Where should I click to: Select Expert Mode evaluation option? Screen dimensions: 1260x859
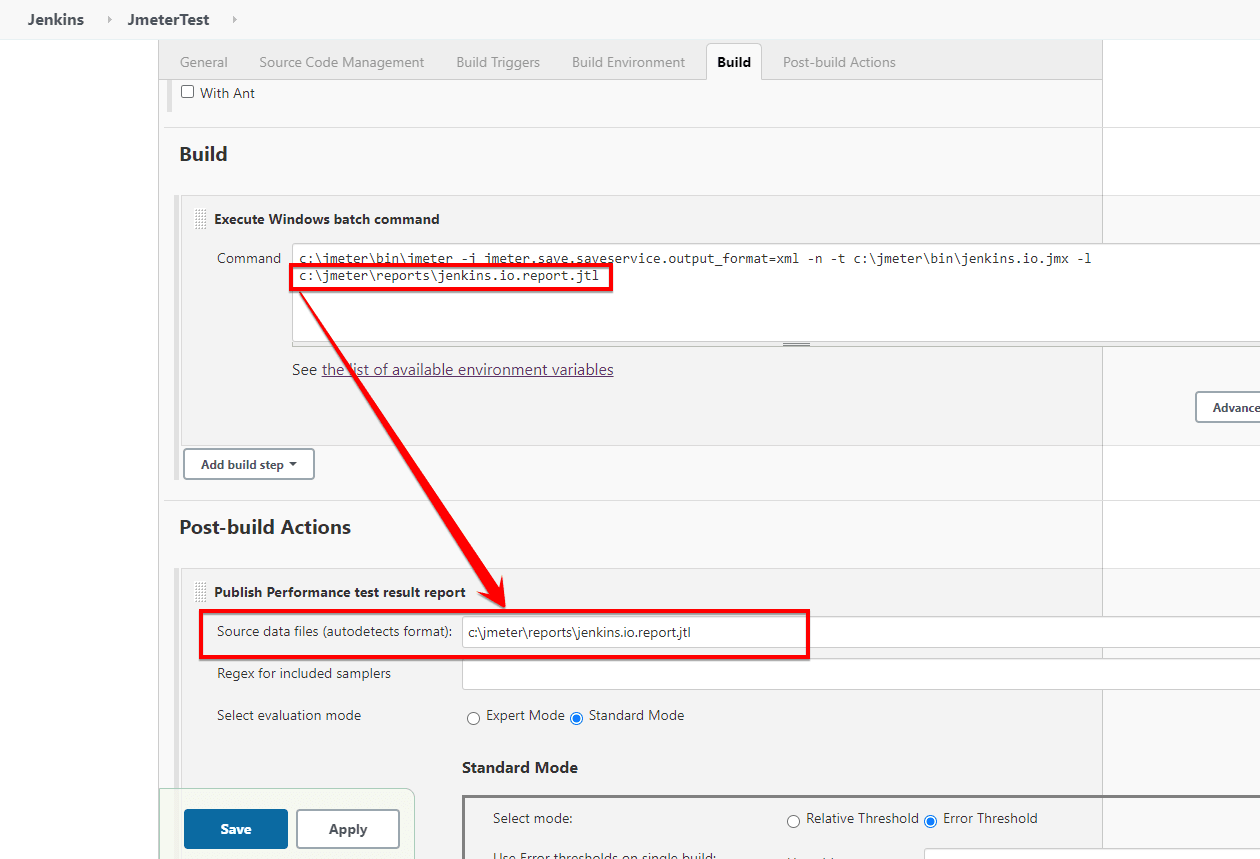pyautogui.click(x=474, y=718)
